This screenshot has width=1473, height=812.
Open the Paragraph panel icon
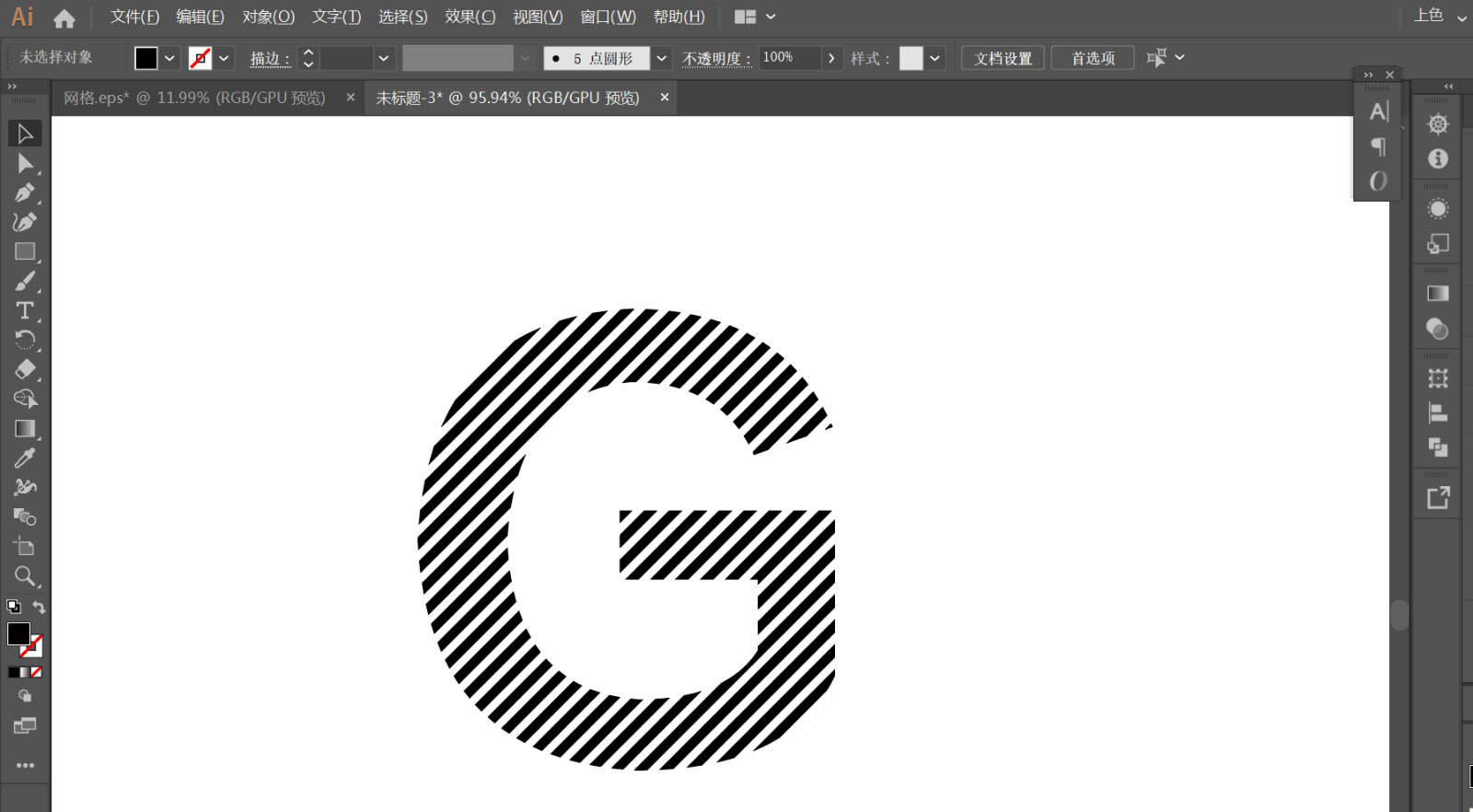click(1378, 146)
